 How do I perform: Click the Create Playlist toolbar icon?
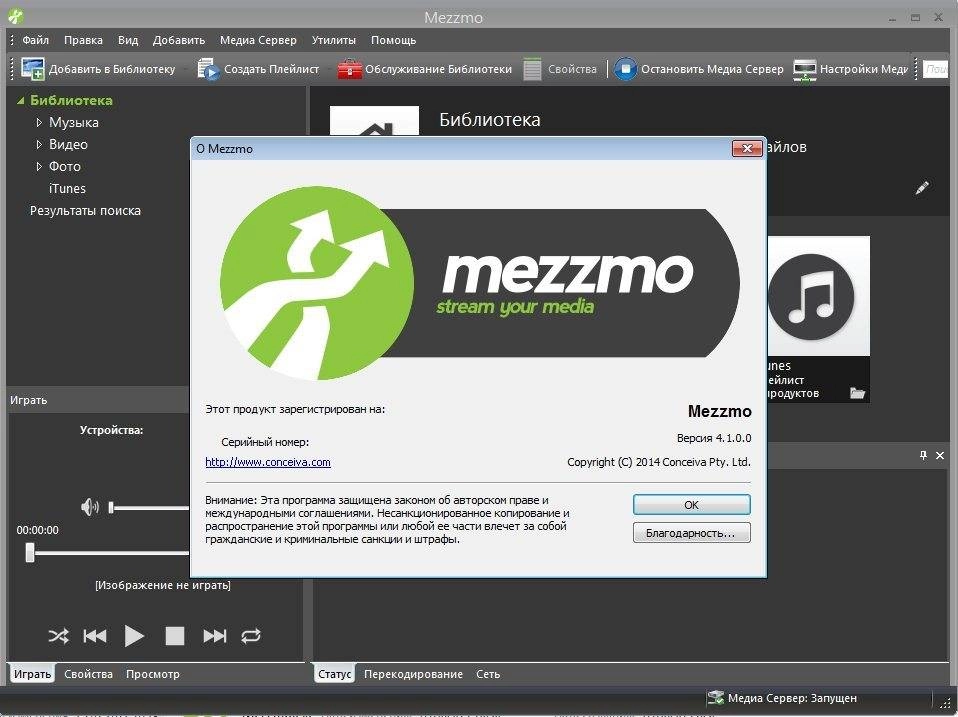208,69
